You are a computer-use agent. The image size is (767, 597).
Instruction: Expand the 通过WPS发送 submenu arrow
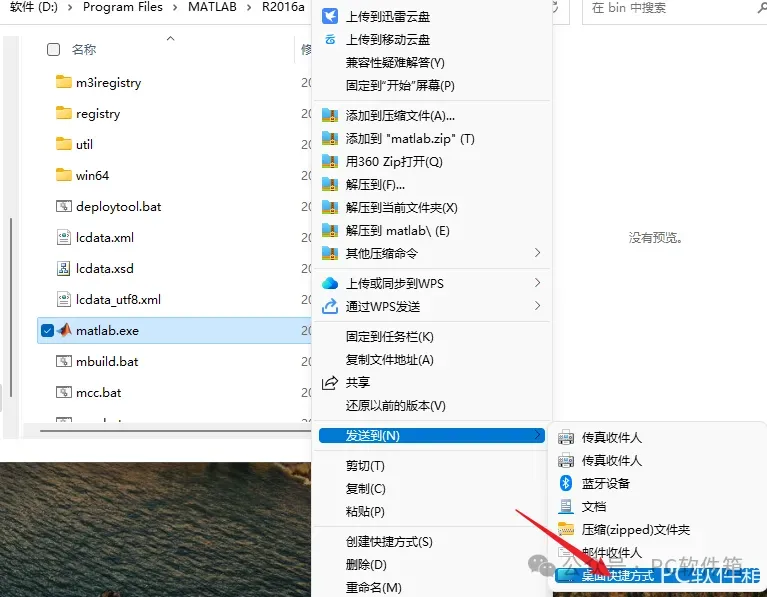(537, 306)
